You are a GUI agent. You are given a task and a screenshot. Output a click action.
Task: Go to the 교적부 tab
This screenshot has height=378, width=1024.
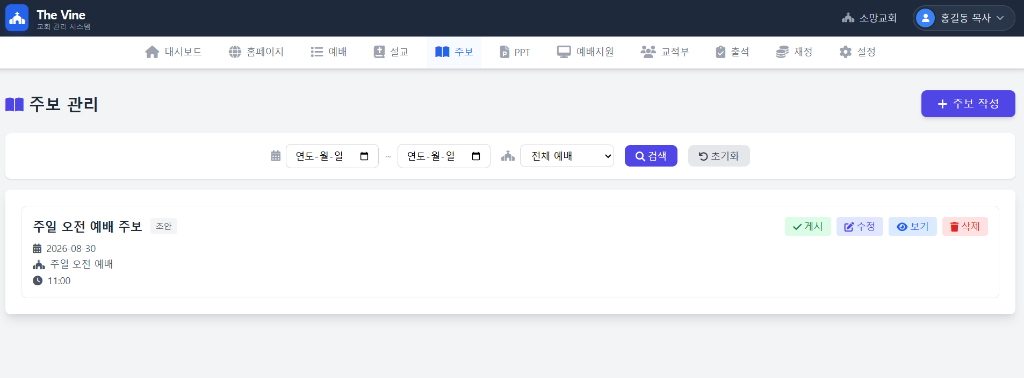pos(665,52)
